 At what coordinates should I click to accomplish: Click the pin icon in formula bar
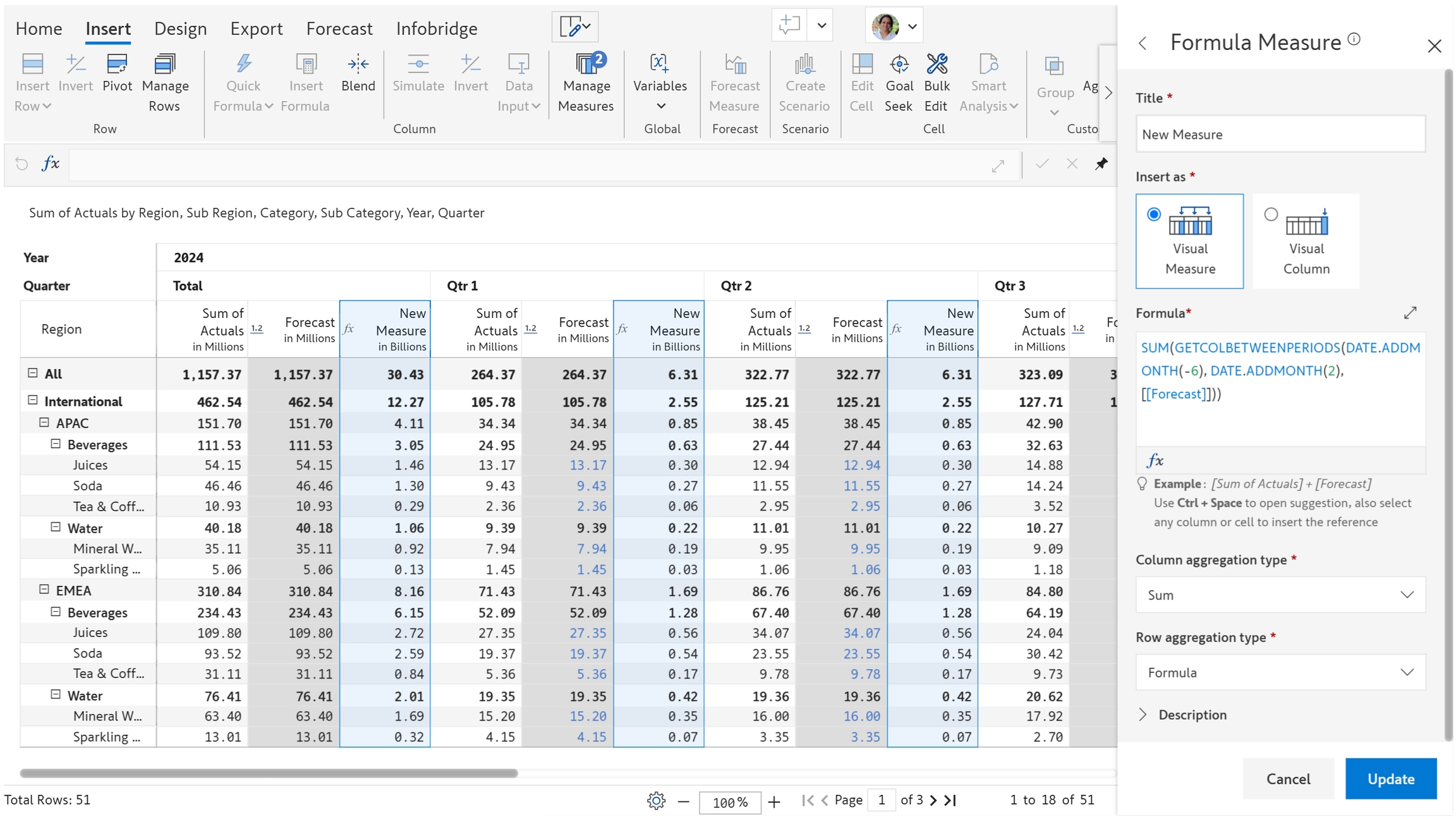point(1101,164)
